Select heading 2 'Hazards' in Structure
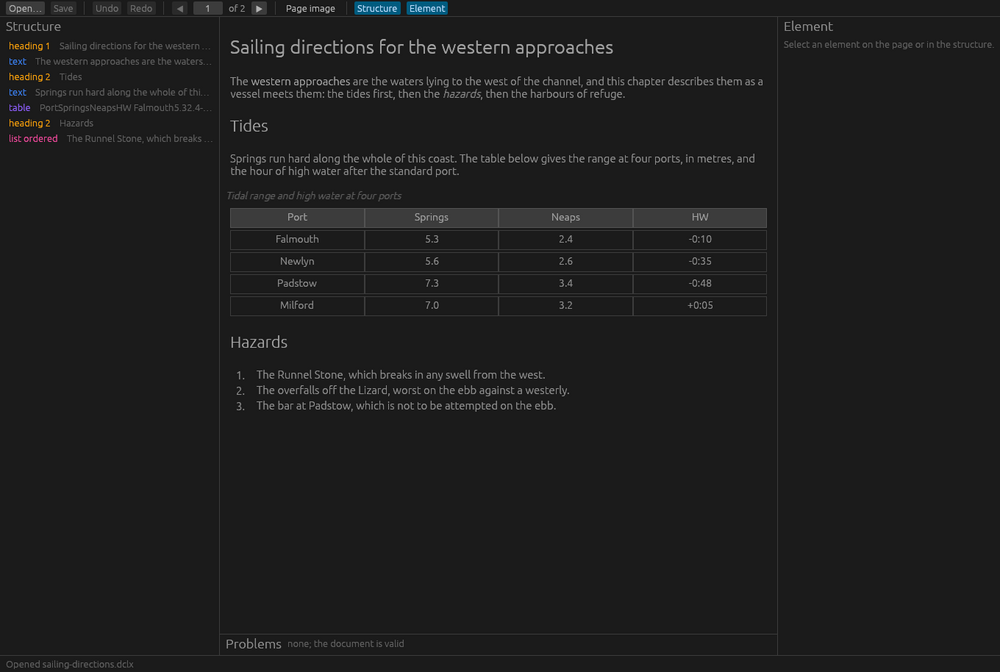 point(109,123)
